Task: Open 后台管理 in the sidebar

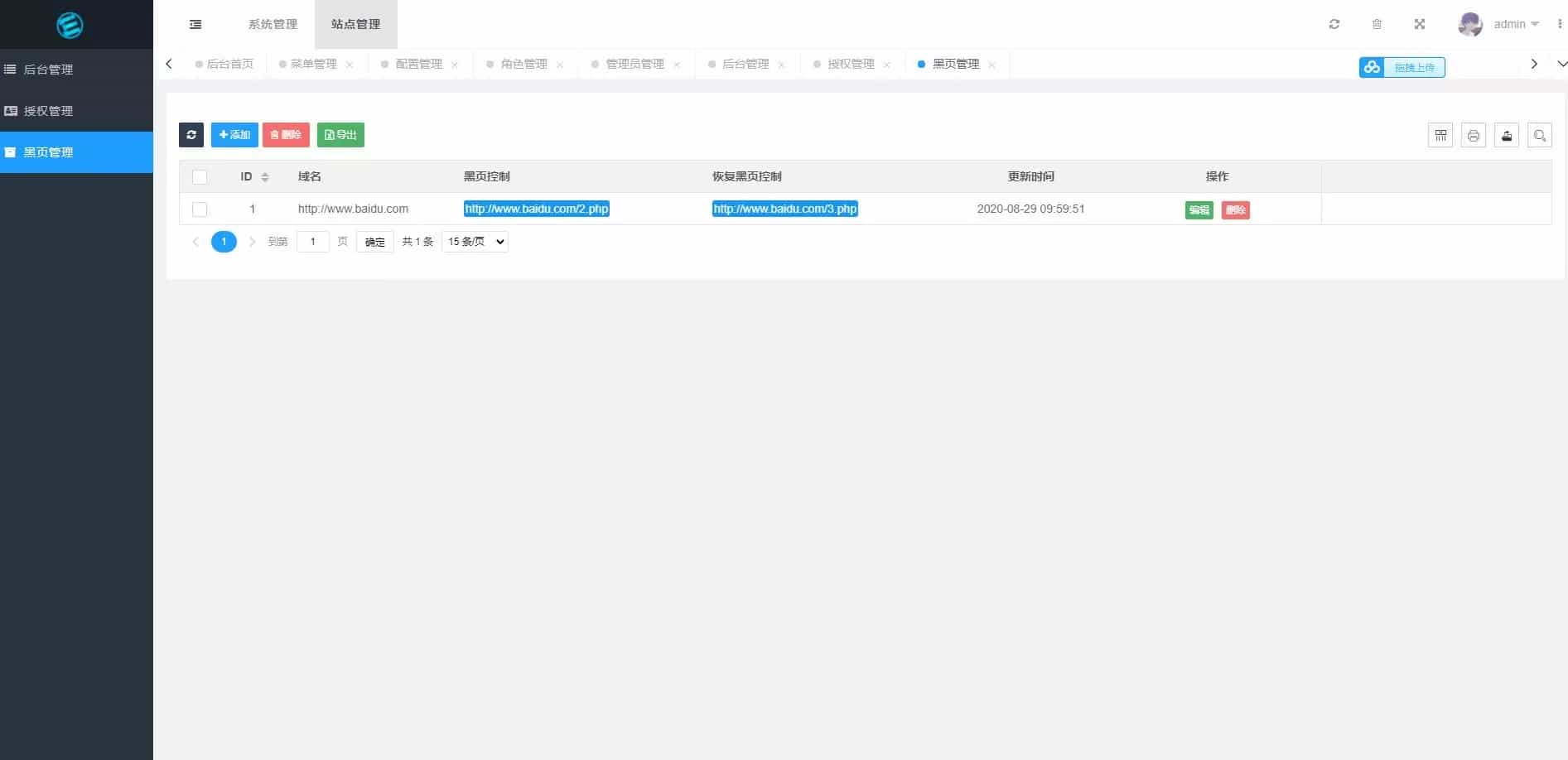Action: coord(76,70)
